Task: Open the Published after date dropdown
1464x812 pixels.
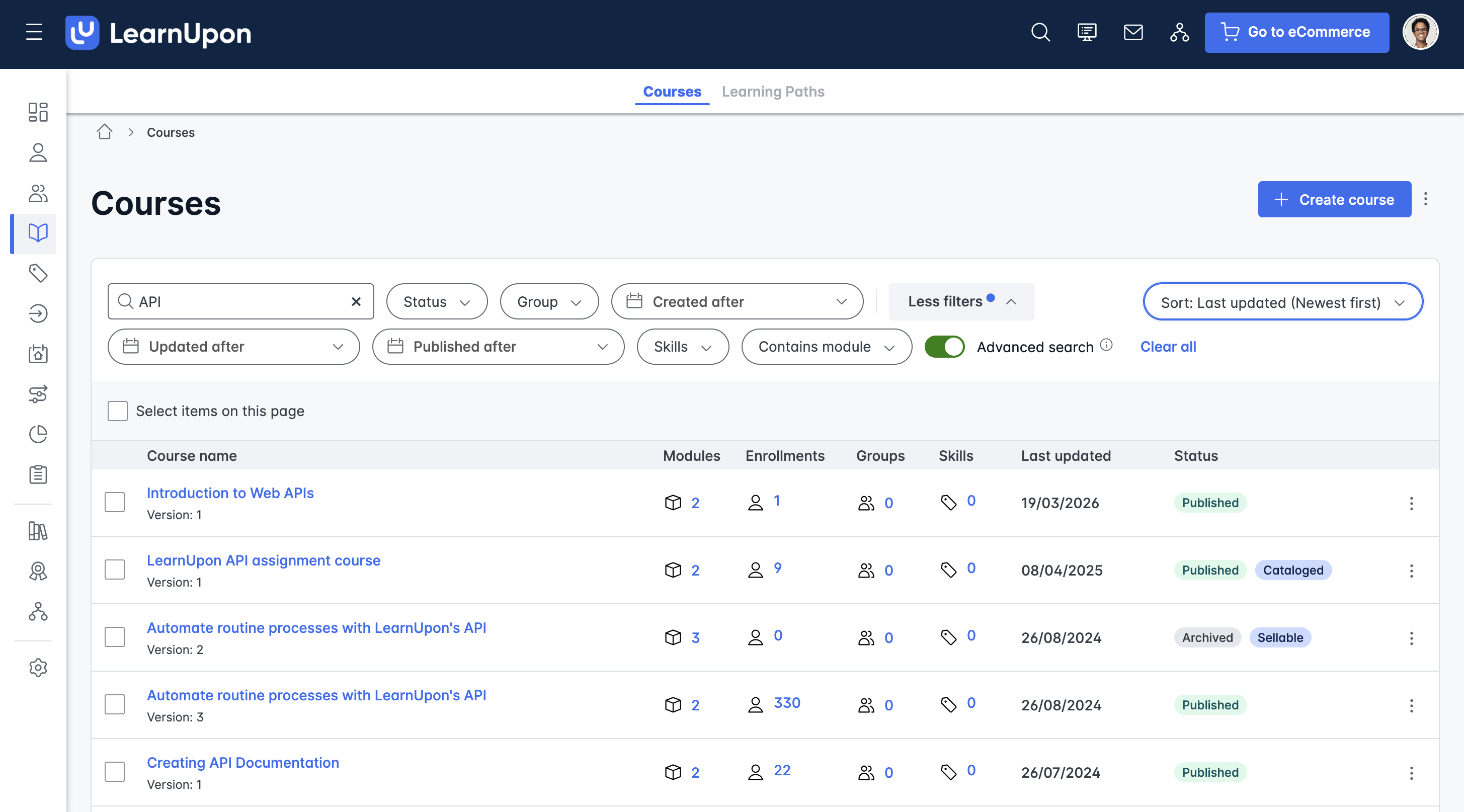Action: [498, 347]
